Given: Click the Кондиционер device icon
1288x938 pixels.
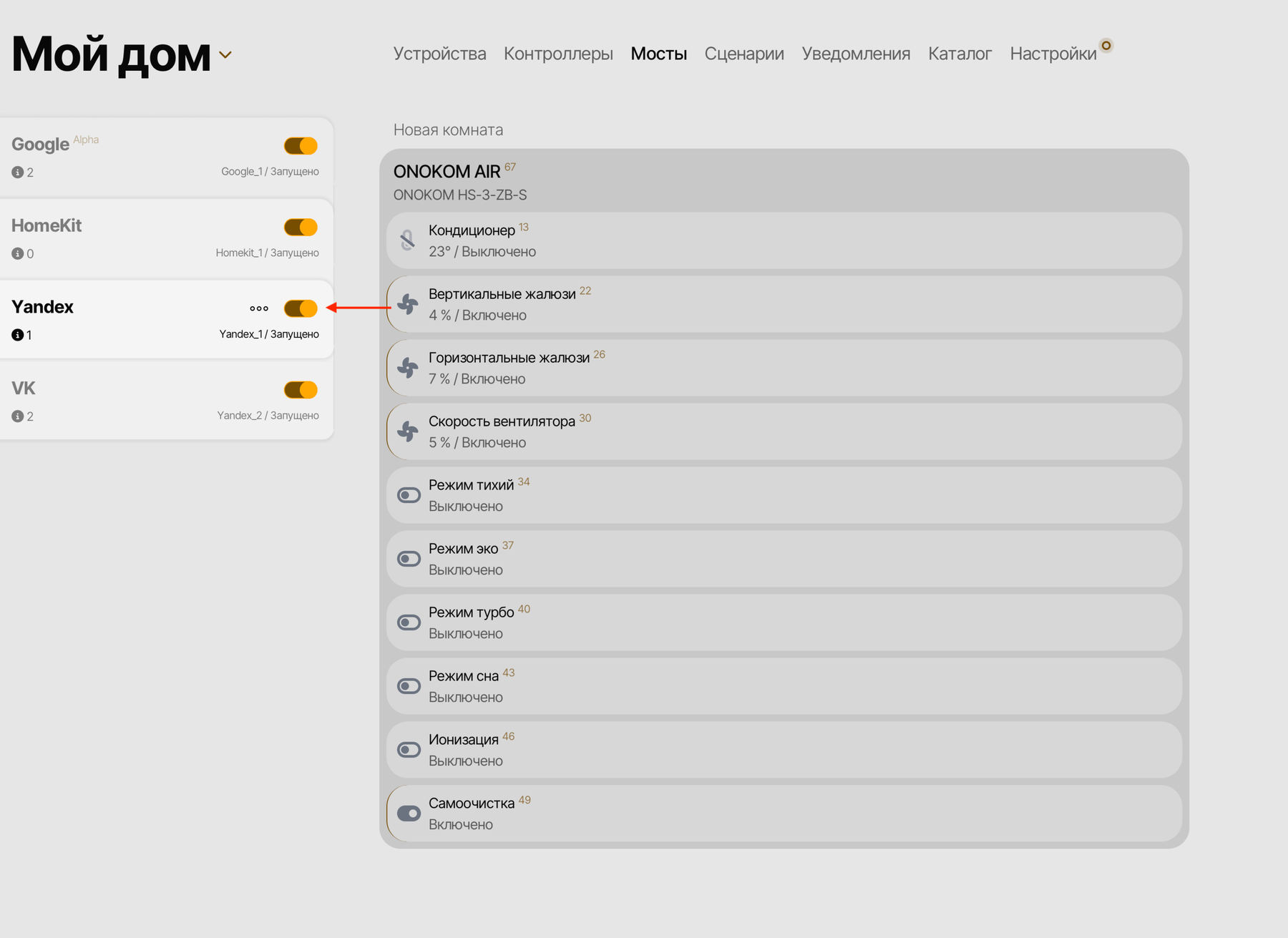Looking at the screenshot, I should (x=408, y=240).
